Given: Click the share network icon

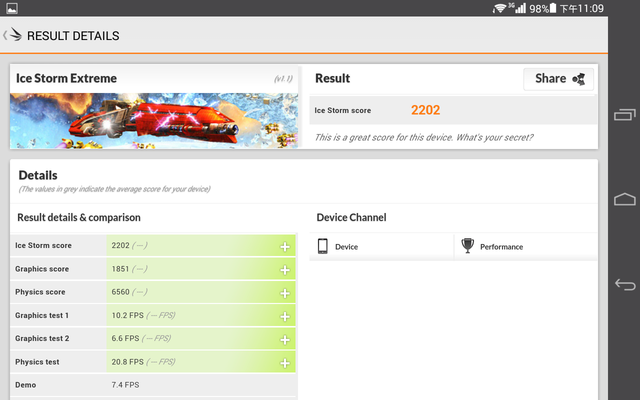Looking at the screenshot, I should tap(579, 79).
